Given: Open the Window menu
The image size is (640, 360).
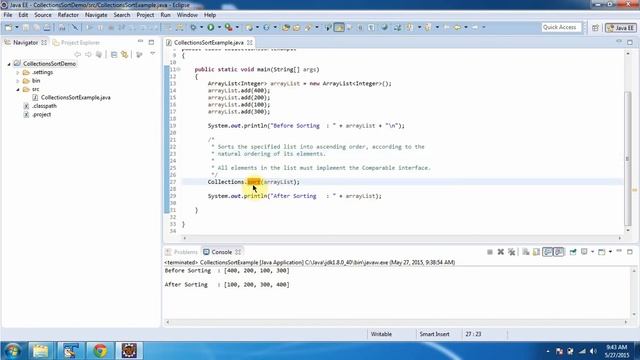Looking at the screenshot, I should pos(187,15).
